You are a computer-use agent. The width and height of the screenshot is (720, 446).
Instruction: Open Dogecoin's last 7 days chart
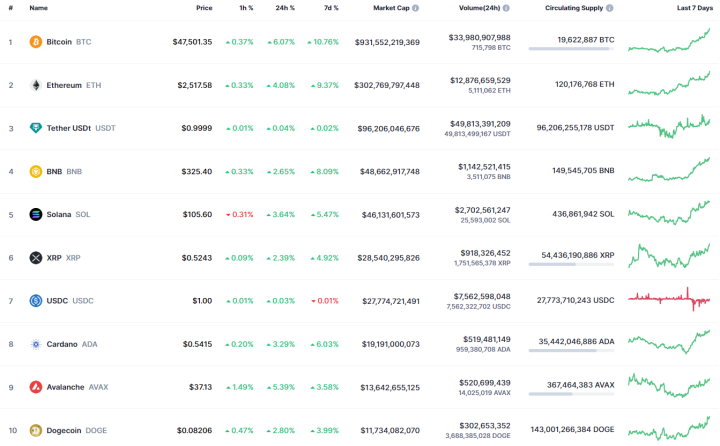[669, 428]
